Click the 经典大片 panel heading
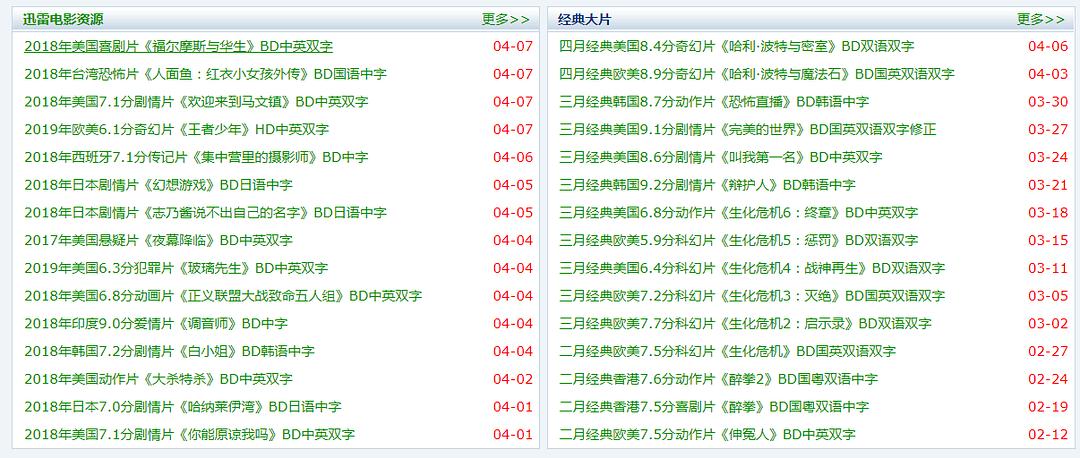 (584, 19)
